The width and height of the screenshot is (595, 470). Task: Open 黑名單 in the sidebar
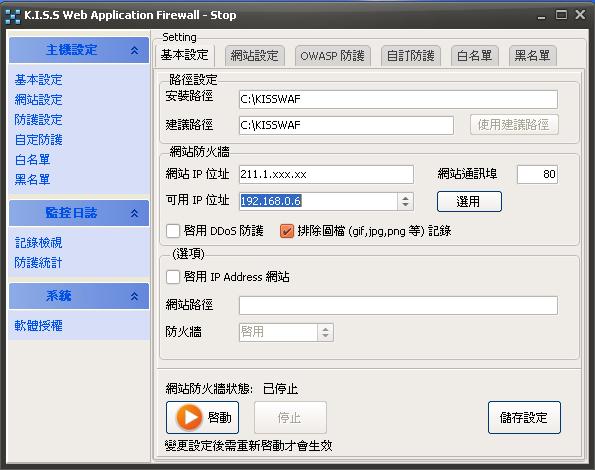pos(32,179)
